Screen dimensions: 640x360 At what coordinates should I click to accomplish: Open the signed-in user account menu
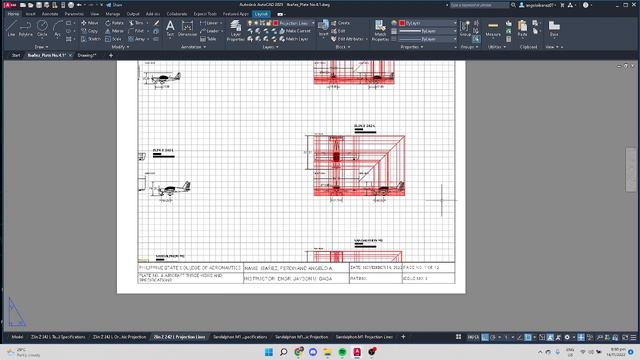[538, 5]
